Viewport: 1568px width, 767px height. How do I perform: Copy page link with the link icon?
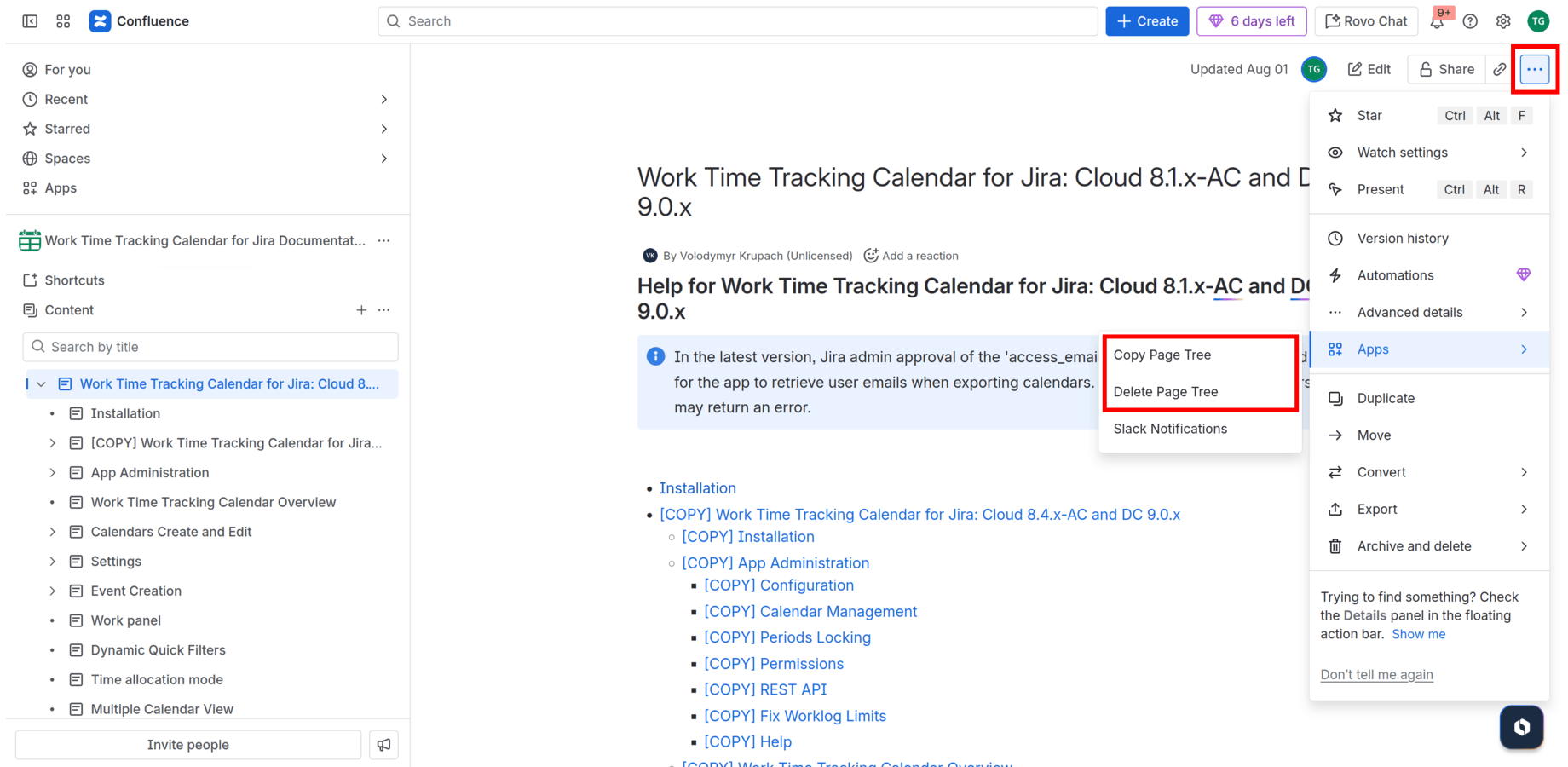[x=1500, y=70]
